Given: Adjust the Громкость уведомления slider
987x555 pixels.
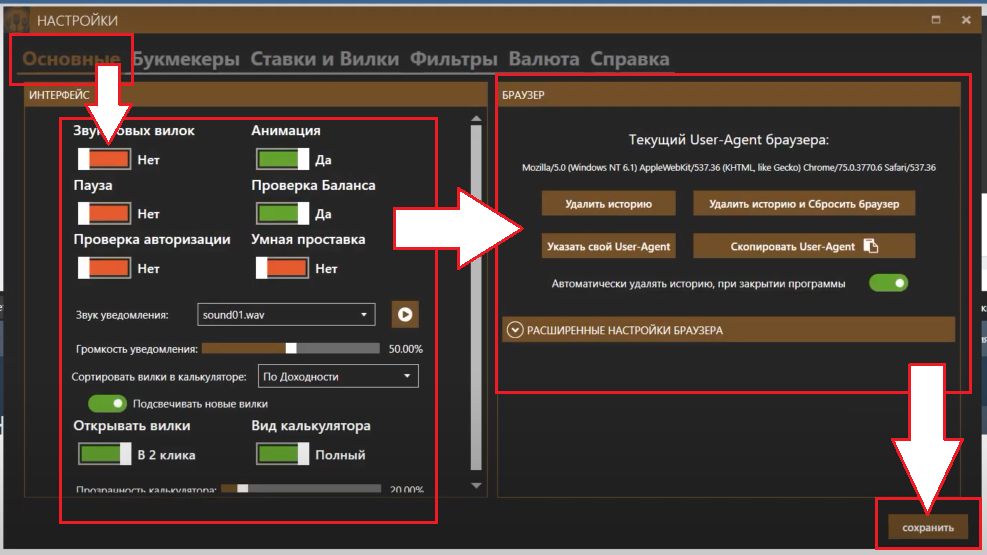Looking at the screenshot, I should pos(291,349).
